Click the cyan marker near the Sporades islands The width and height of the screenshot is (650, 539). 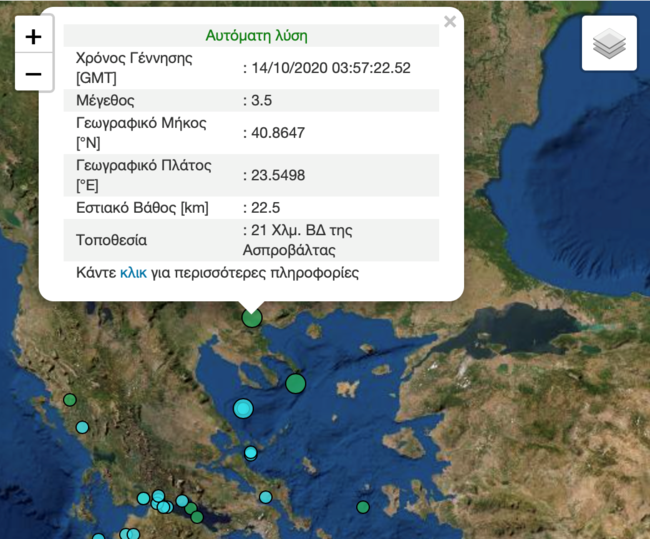(x=251, y=453)
